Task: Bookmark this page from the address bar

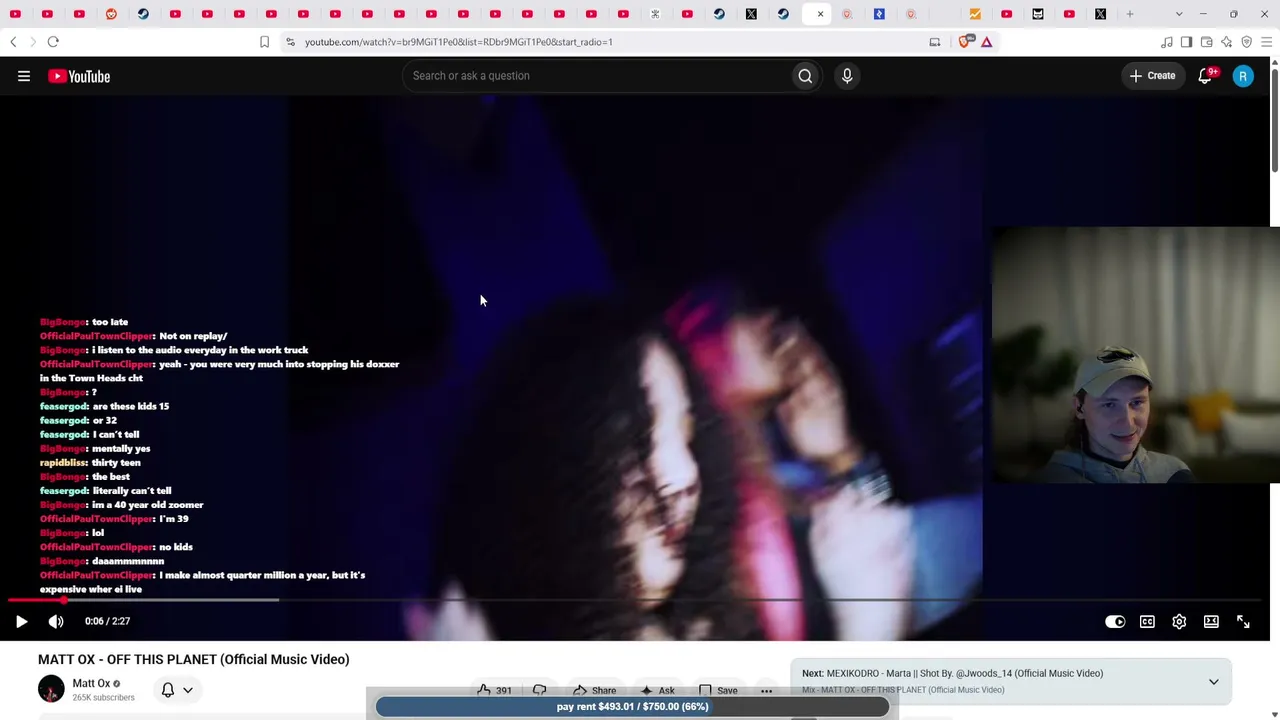Action: tap(264, 42)
